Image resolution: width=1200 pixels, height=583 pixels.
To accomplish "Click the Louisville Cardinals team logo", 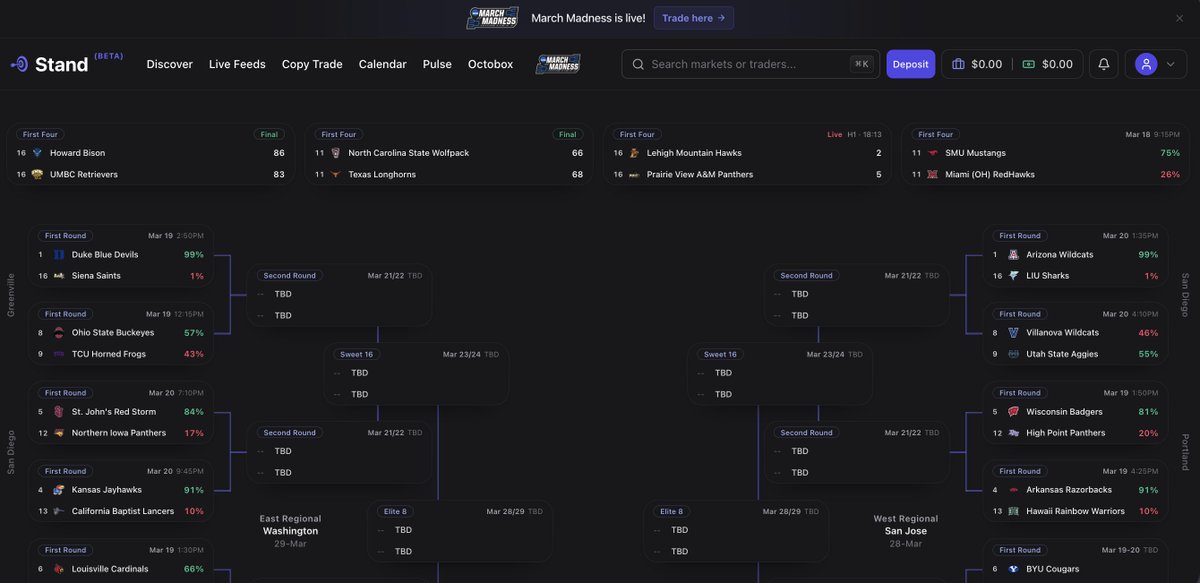I will coord(58,569).
